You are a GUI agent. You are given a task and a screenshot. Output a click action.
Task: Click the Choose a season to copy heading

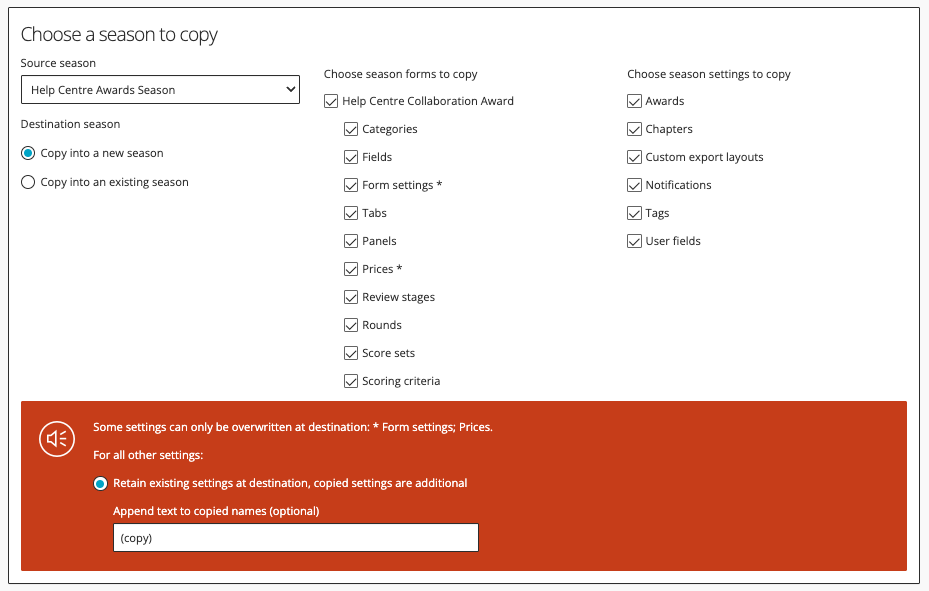(119, 35)
